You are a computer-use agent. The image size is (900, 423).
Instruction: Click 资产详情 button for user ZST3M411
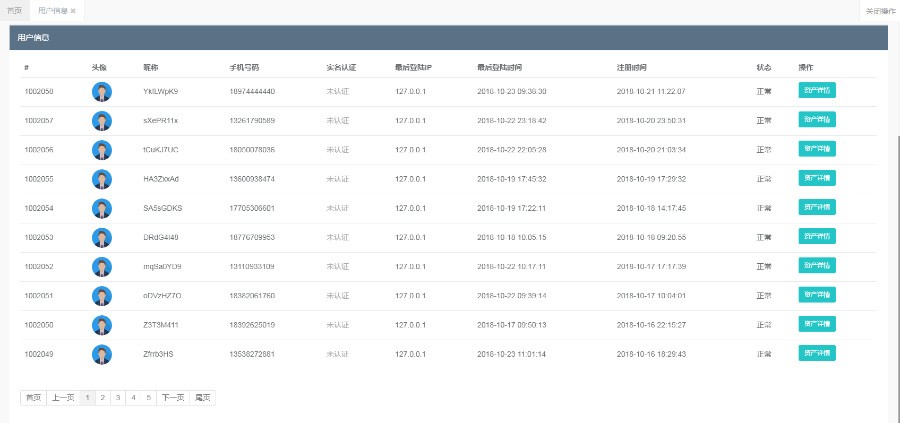point(816,324)
